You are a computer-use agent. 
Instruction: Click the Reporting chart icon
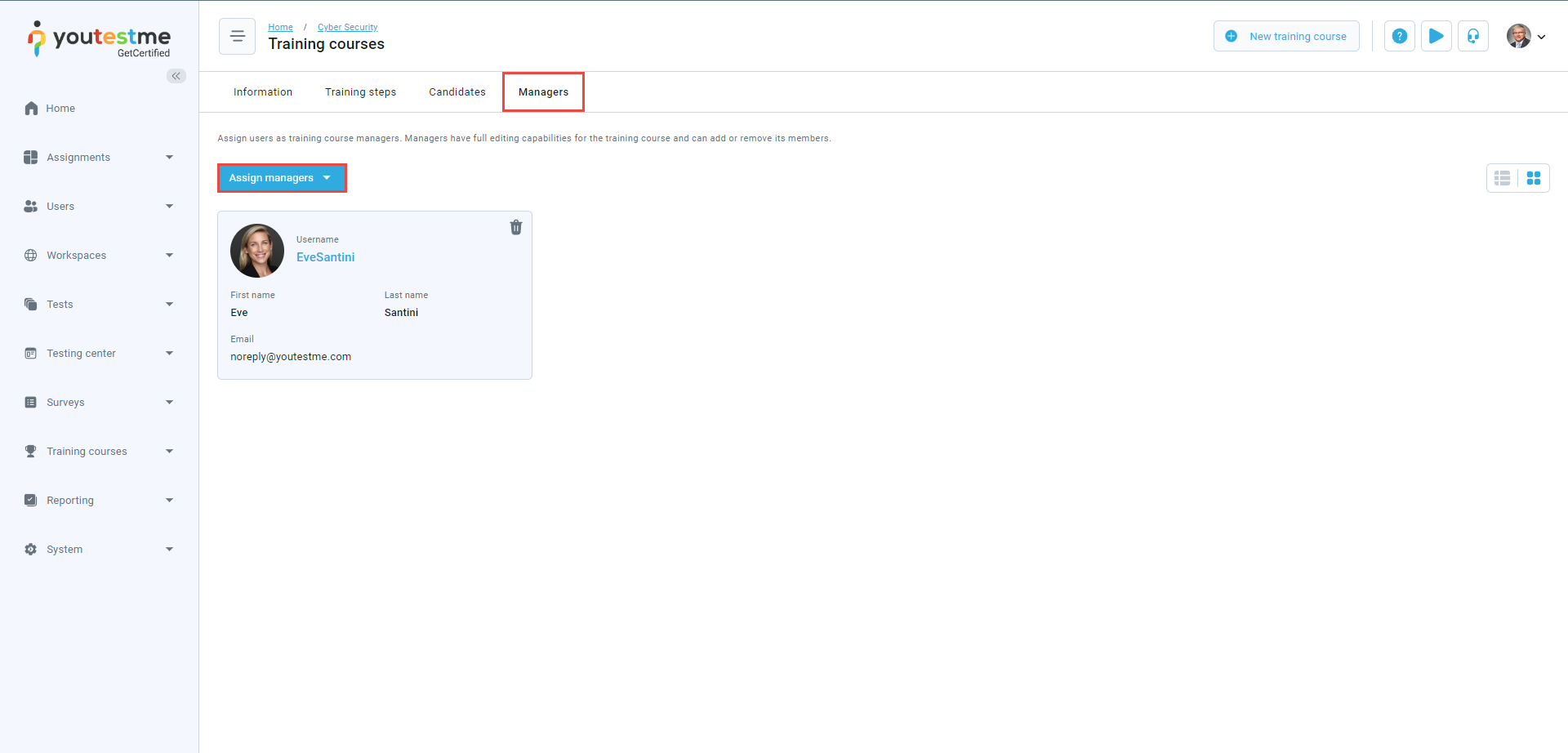coord(31,500)
